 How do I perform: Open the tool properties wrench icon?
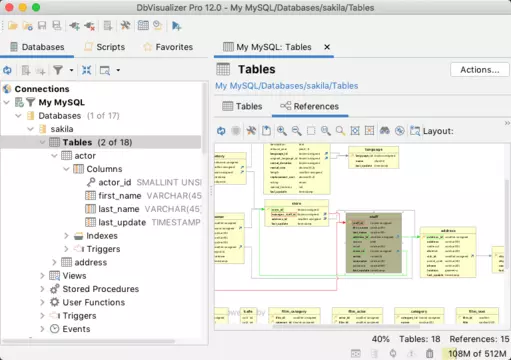tap(125, 26)
